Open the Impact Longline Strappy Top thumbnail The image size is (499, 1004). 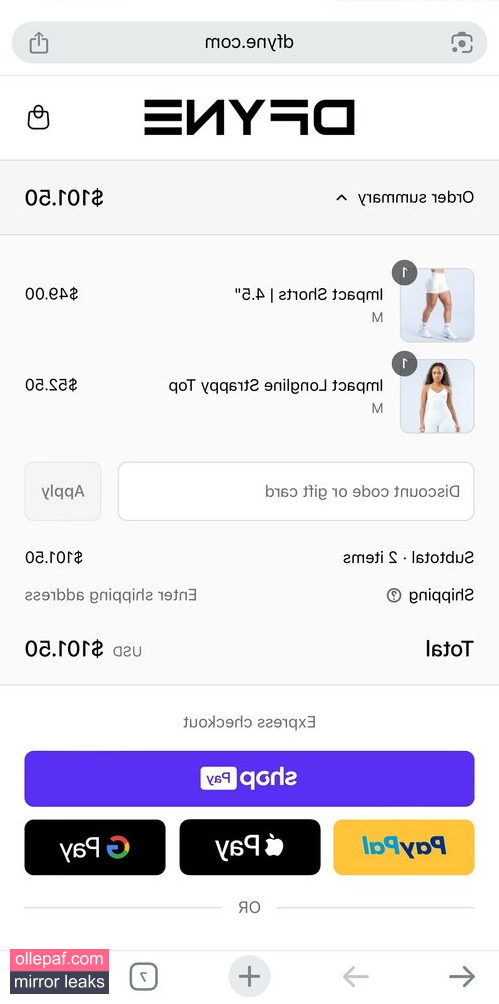click(x=437, y=396)
